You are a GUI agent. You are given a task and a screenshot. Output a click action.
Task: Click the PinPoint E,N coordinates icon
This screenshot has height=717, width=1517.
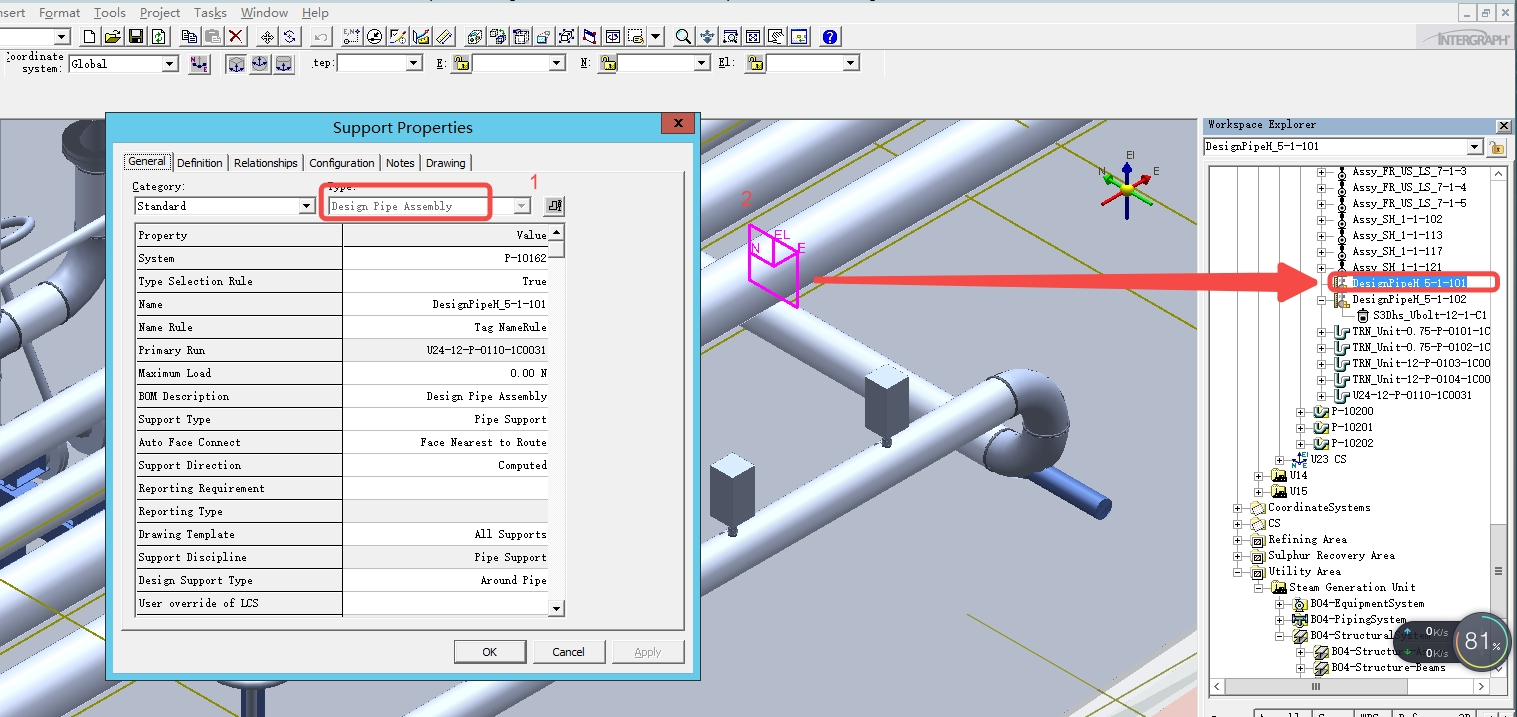[x=351, y=37]
